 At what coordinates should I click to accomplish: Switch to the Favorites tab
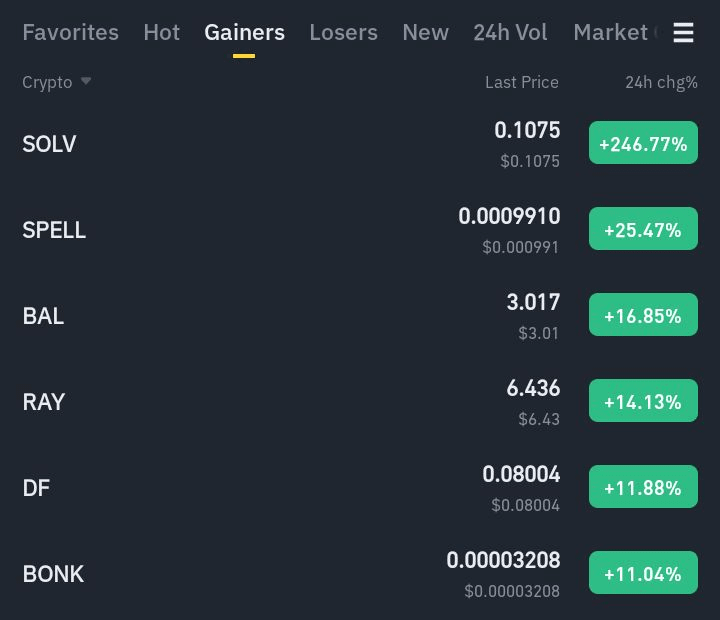(70, 32)
